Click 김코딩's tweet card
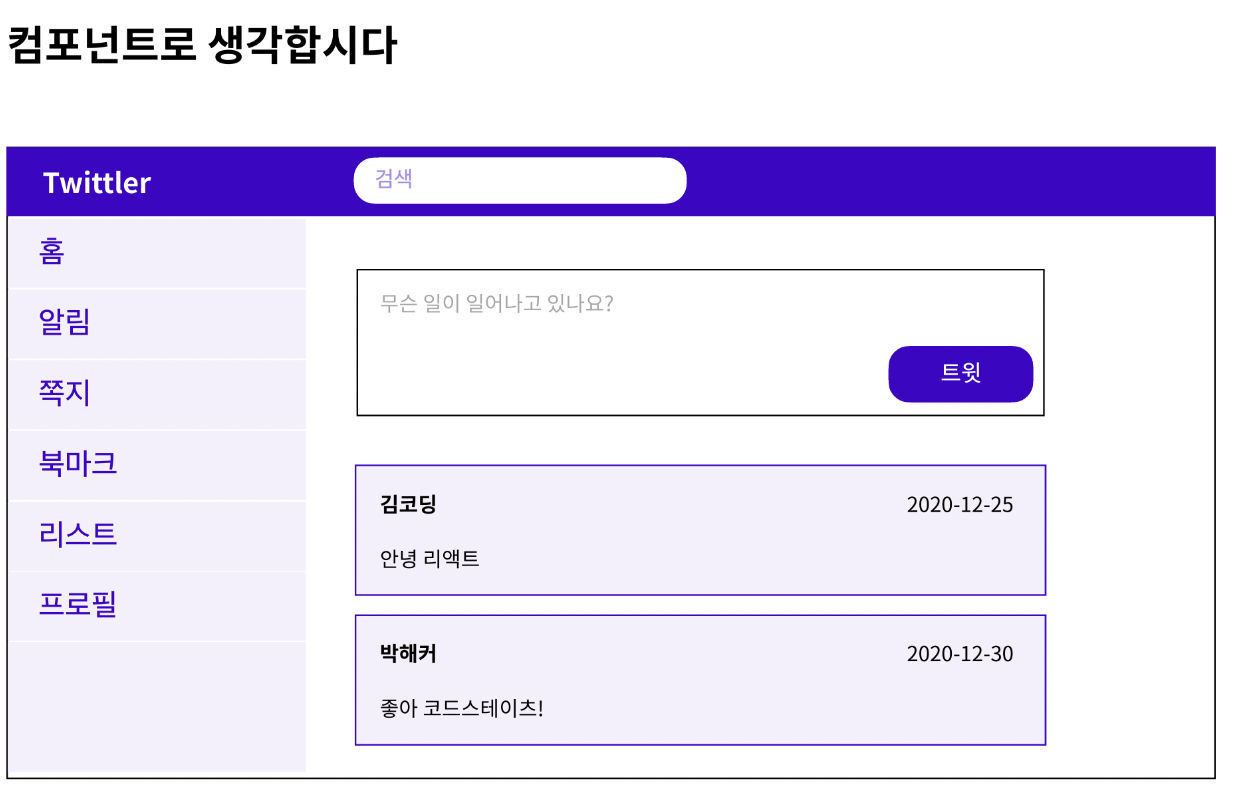The image size is (1240, 808). click(x=700, y=530)
